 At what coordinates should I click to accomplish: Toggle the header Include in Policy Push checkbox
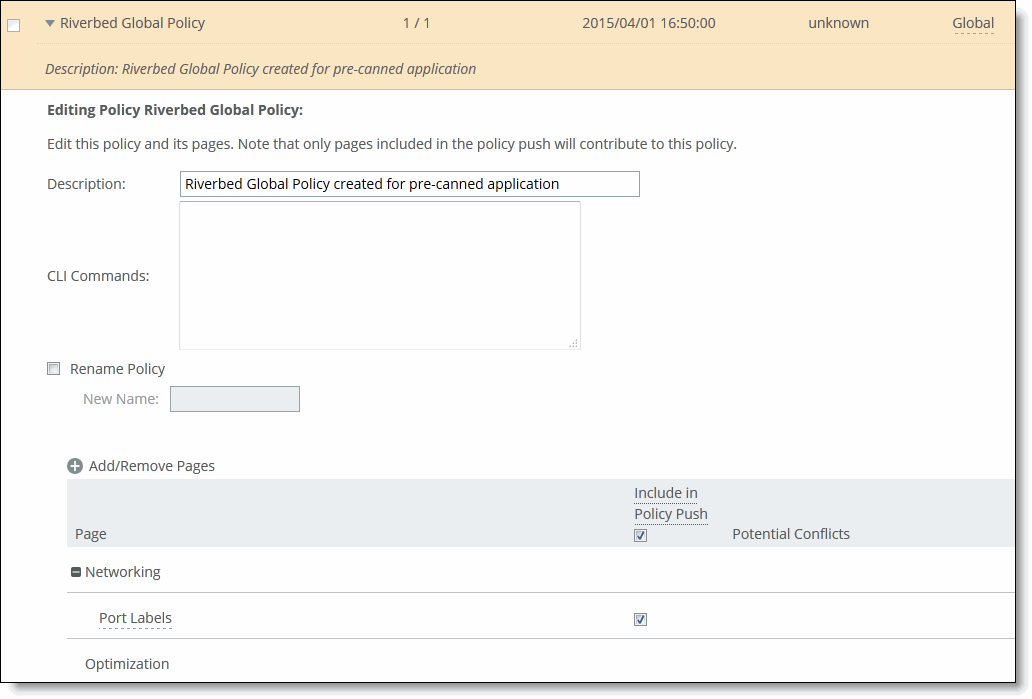[x=640, y=535]
